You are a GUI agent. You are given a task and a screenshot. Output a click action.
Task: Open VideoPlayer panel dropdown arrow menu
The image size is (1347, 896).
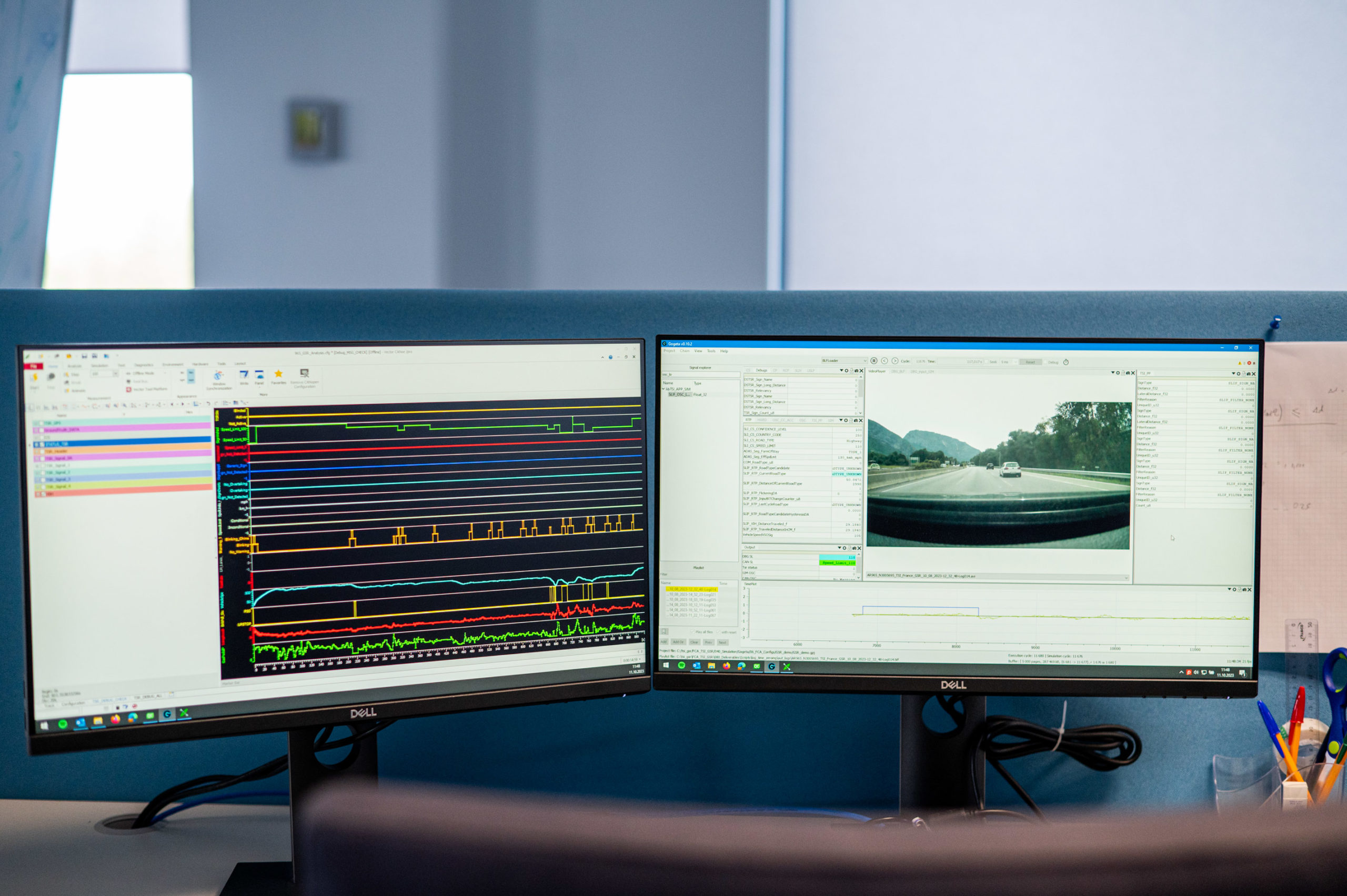click(x=1113, y=373)
